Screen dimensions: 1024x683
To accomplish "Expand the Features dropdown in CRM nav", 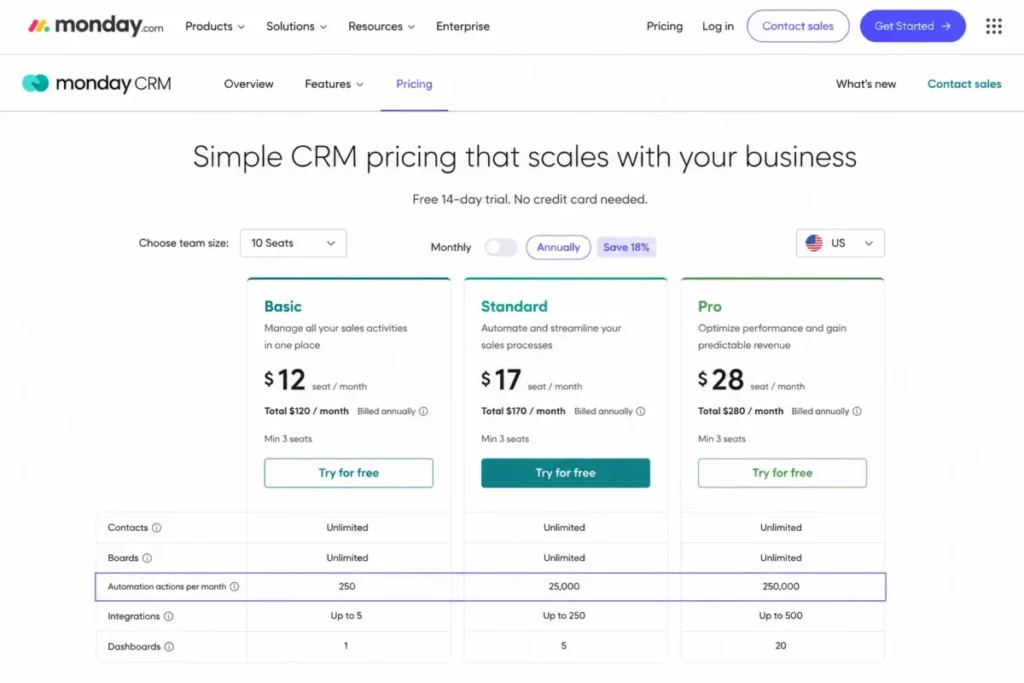I will (x=334, y=84).
